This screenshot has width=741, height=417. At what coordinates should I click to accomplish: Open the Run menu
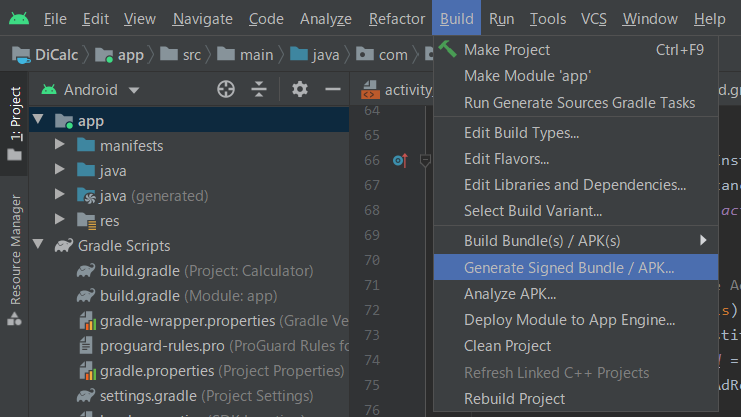501,19
